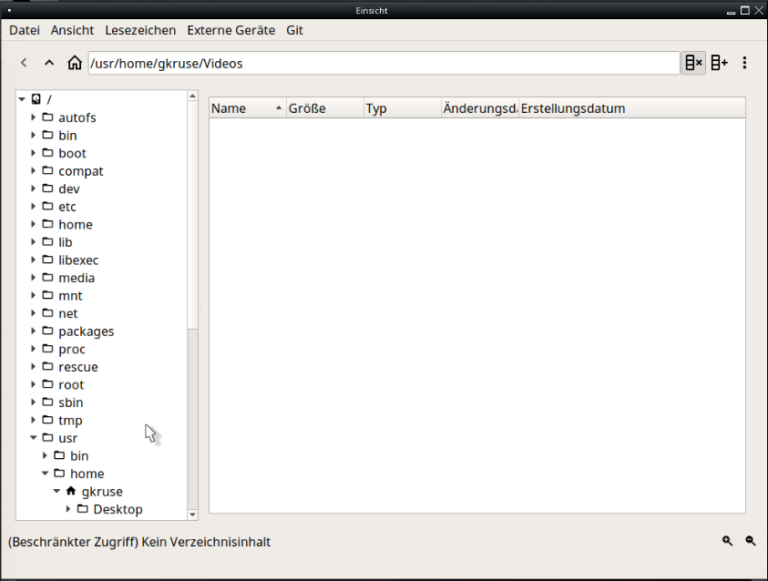Click the autofs folder icon
Screen dimensions: 768x581
tap(48, 117)
